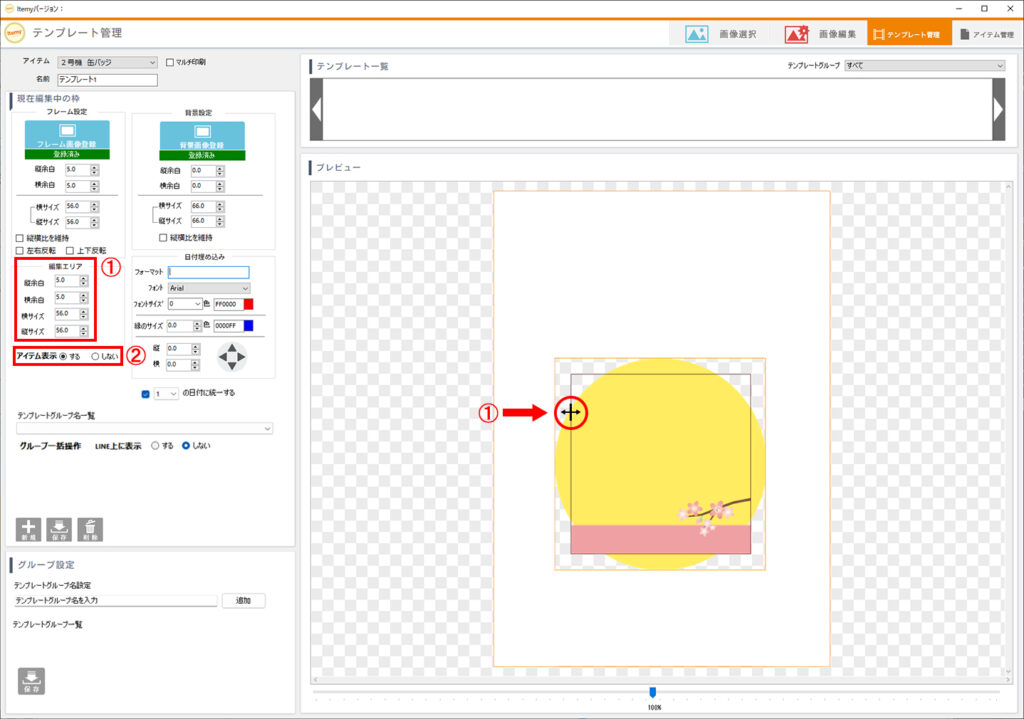
Task: Click the 新規 plus icon button
Action: tap(28, 529)
